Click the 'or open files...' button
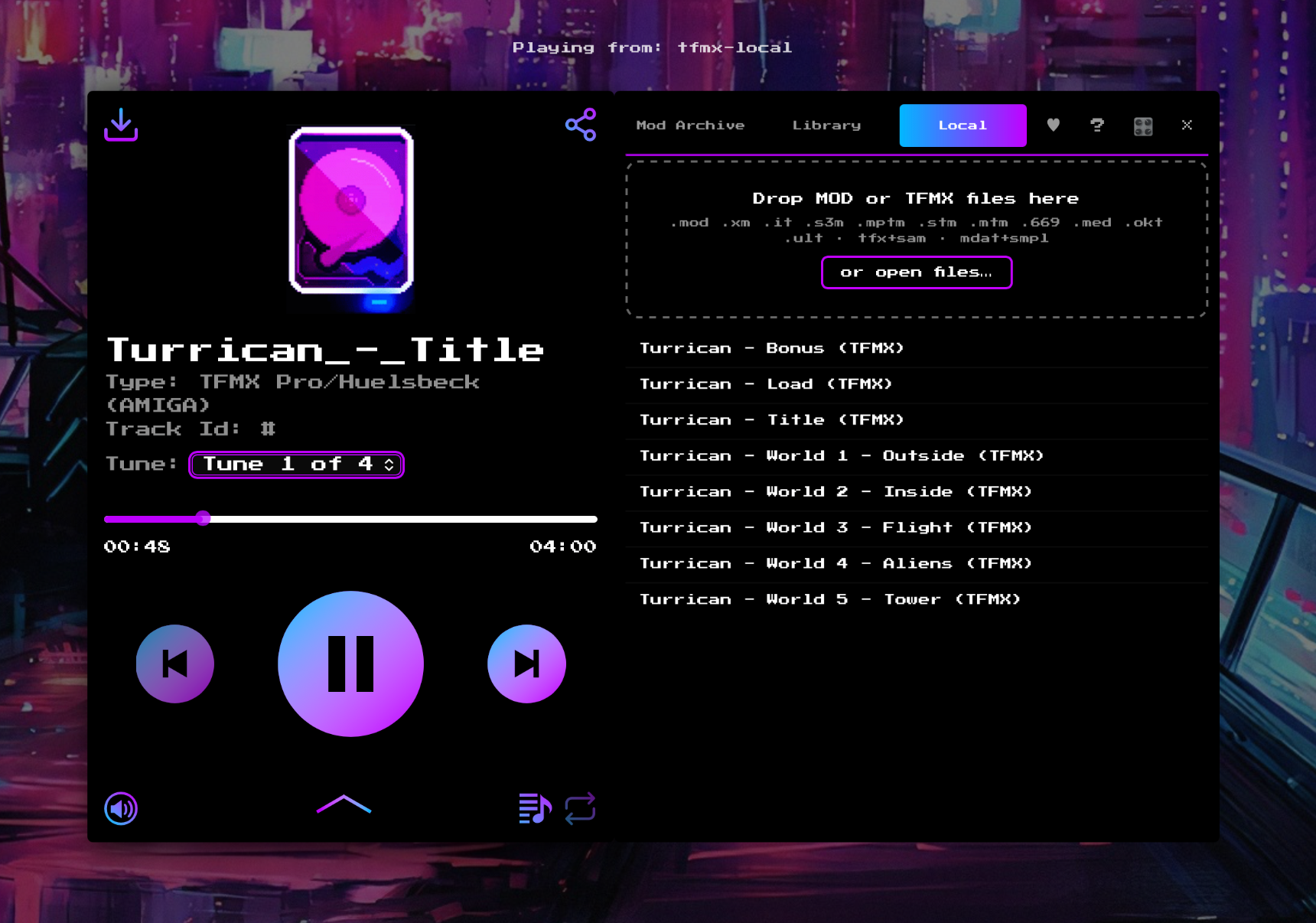Screen dimensions: 1316x923 click(917, 272)
